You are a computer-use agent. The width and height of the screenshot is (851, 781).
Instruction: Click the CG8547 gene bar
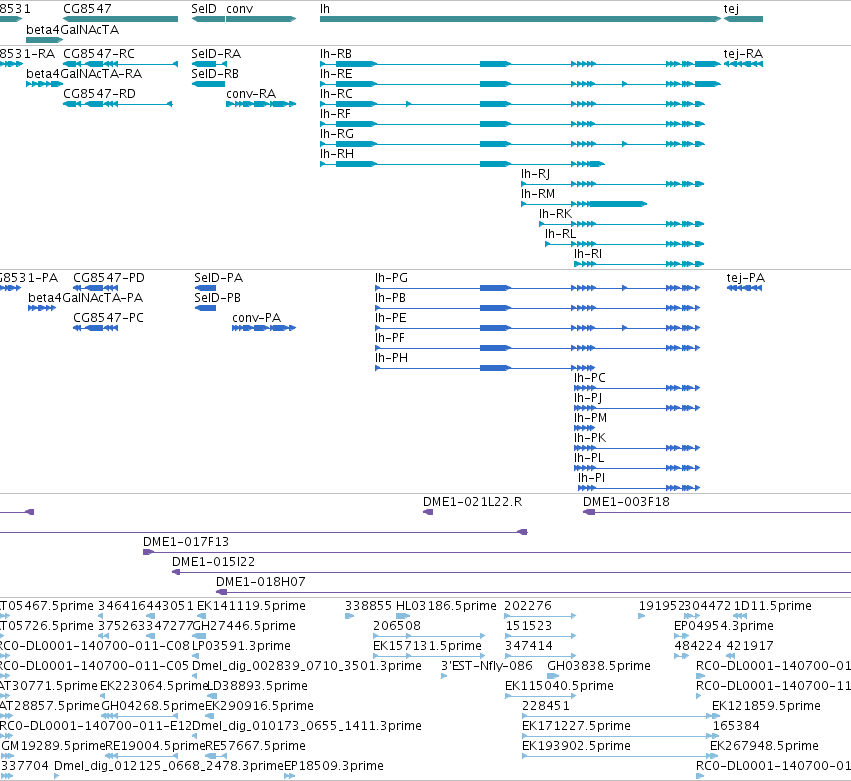[120, 19]
